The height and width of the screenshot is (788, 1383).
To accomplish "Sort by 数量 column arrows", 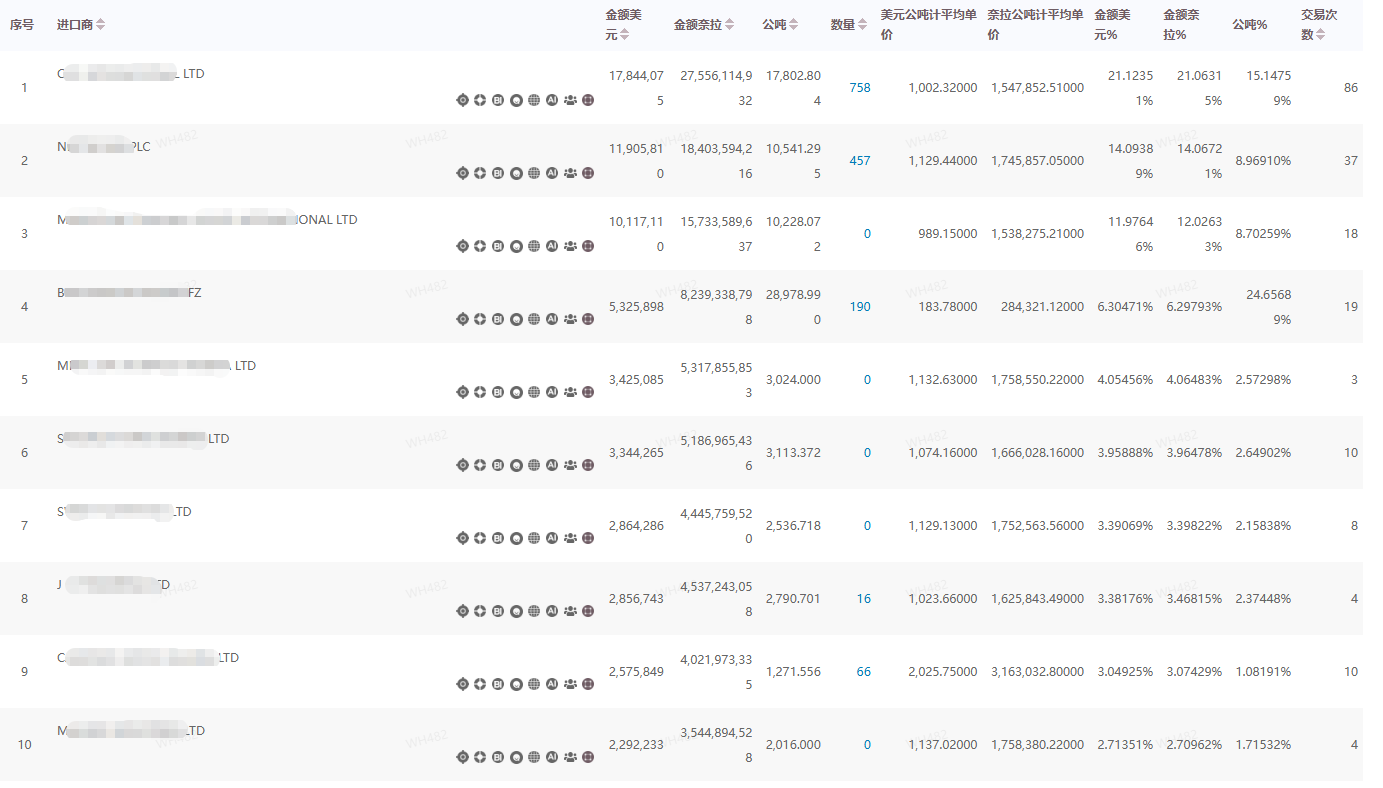I will [x=862, y=25].
